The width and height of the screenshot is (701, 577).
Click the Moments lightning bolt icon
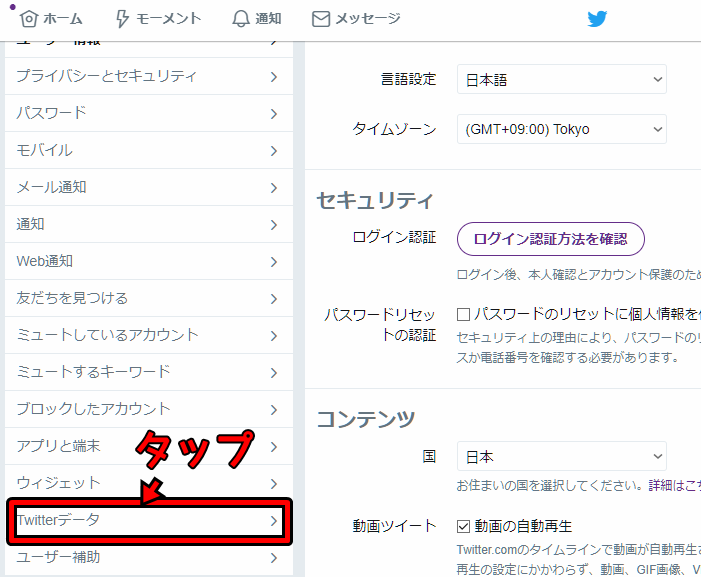[x=122, y=19]
